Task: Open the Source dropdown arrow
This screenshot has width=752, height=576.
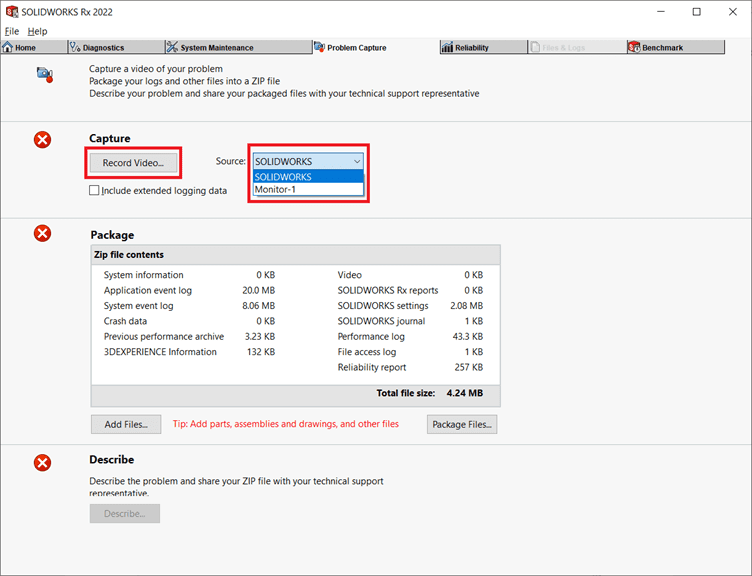Action: tap(357, 162)
